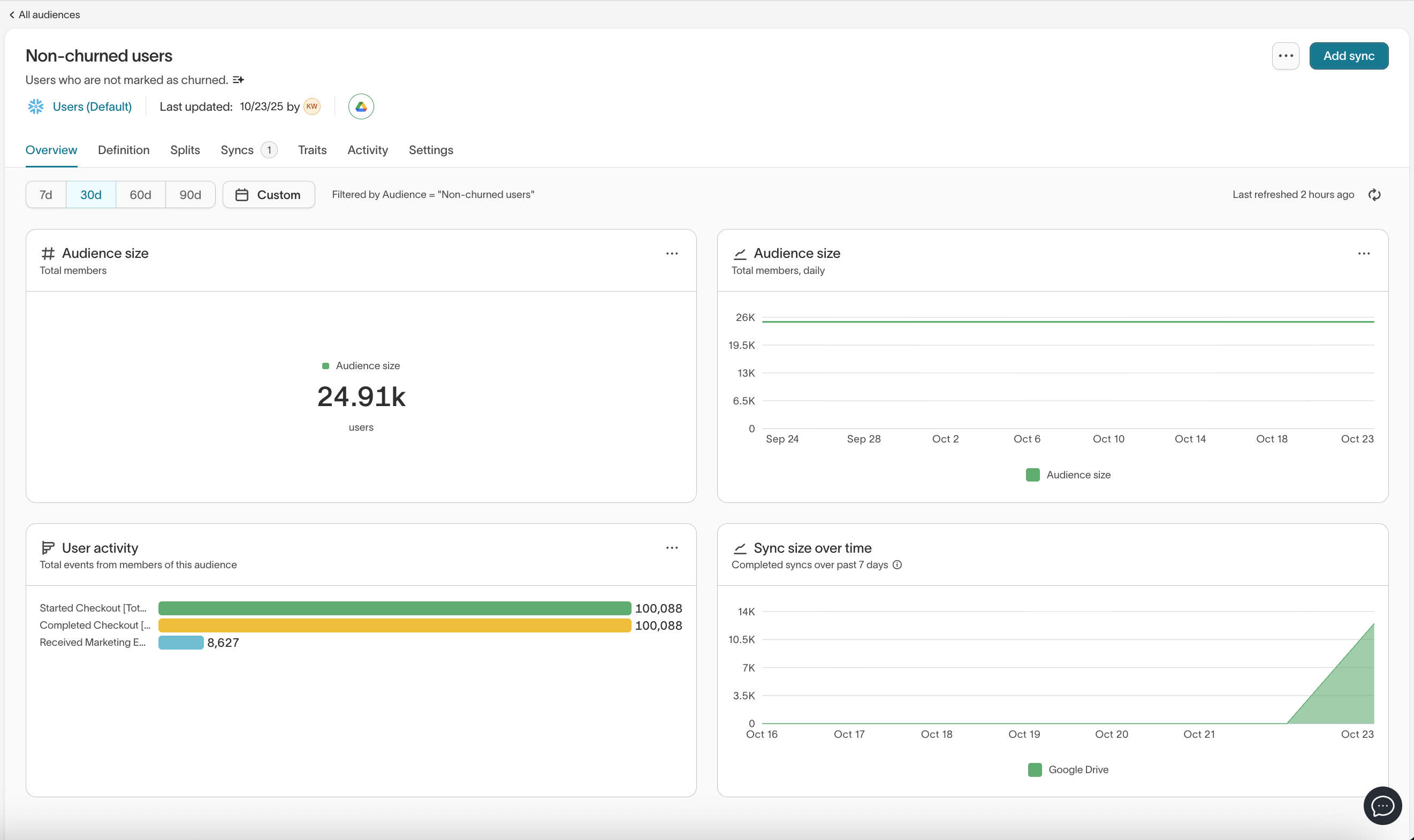The height and width of the screenshot is (840, 1414).
Task: Click the hash icon on Audience size card
Action: click(48, 253)
